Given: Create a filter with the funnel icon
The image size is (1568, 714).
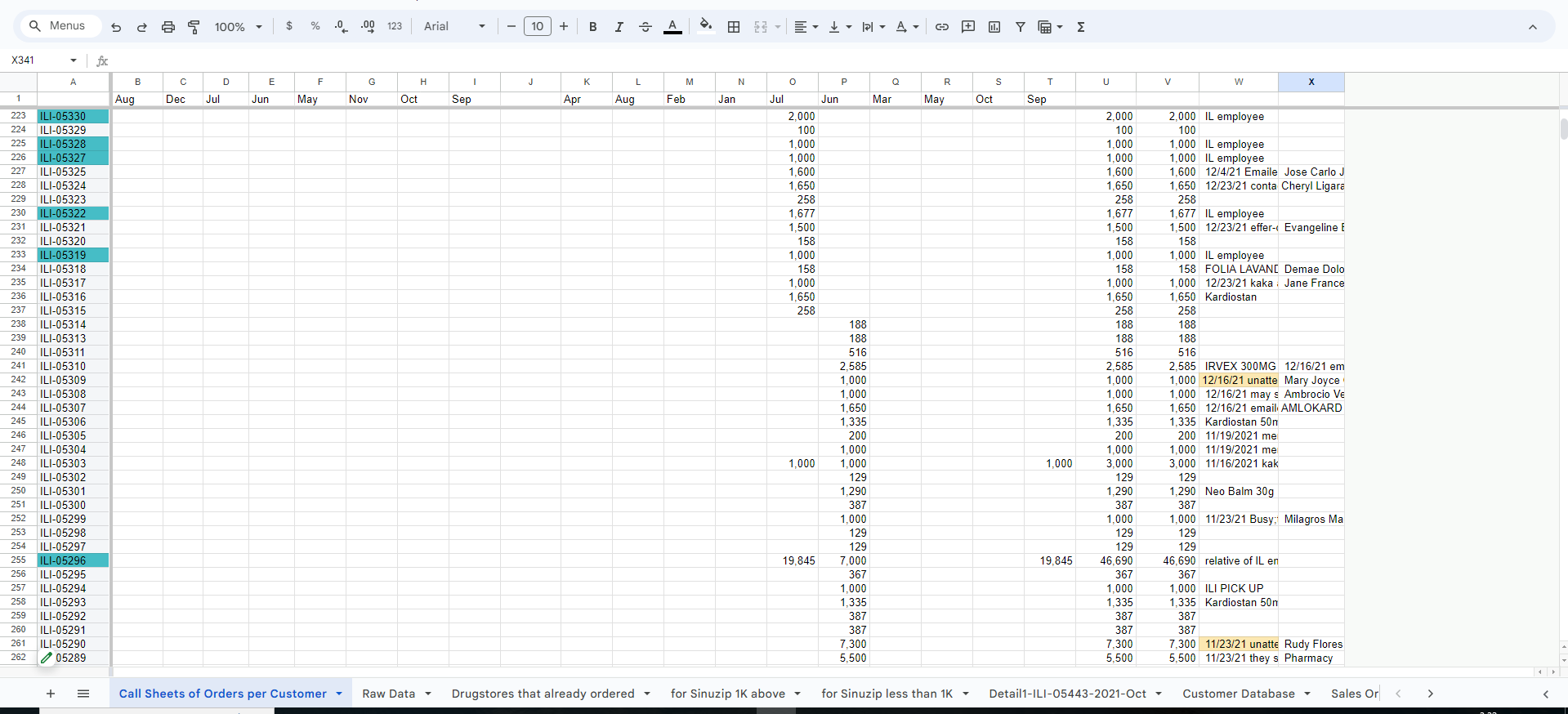Looking at the screenshot, I should [x=1021, y=27].
